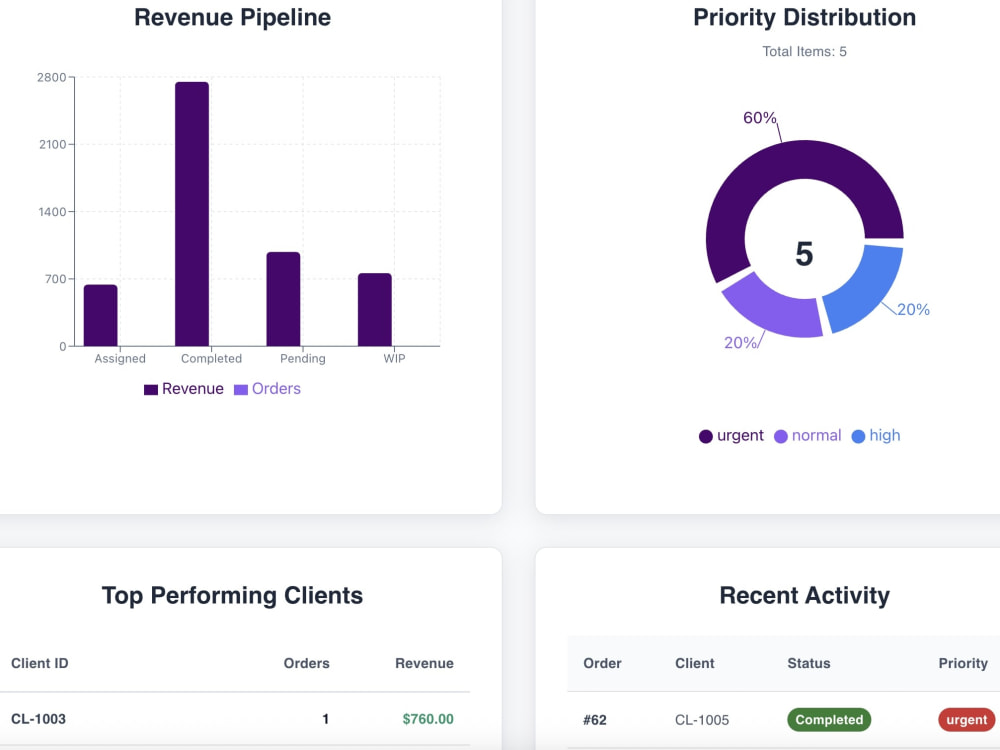Click the orders count 1 for CL-1003
The height and width of the screenshot is (750, 1000).
coord(325,719)
